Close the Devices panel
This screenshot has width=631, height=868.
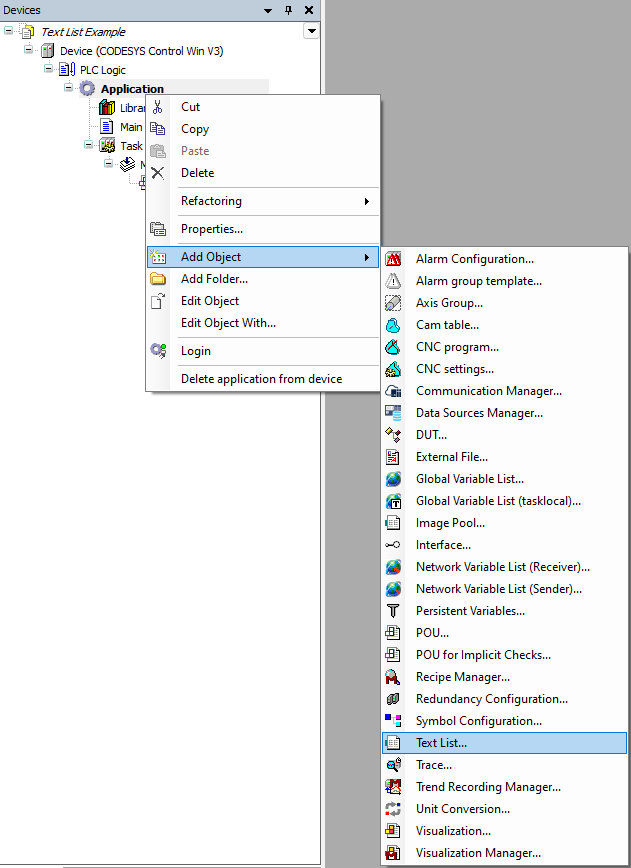click(309, 10)
